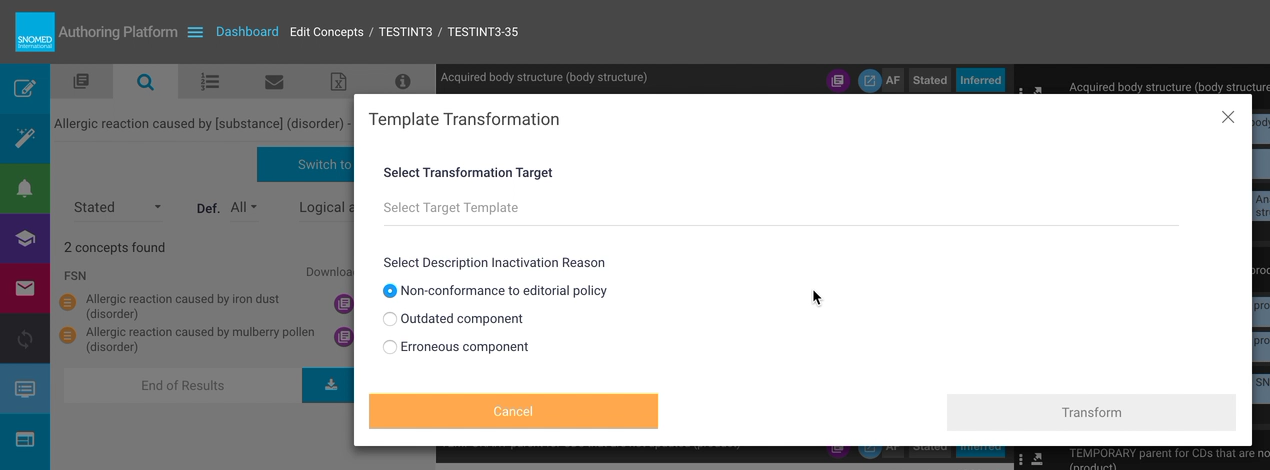Click the info circle tab icon
This screenshot has width=1270, height=470.
[x=402, y=82]
